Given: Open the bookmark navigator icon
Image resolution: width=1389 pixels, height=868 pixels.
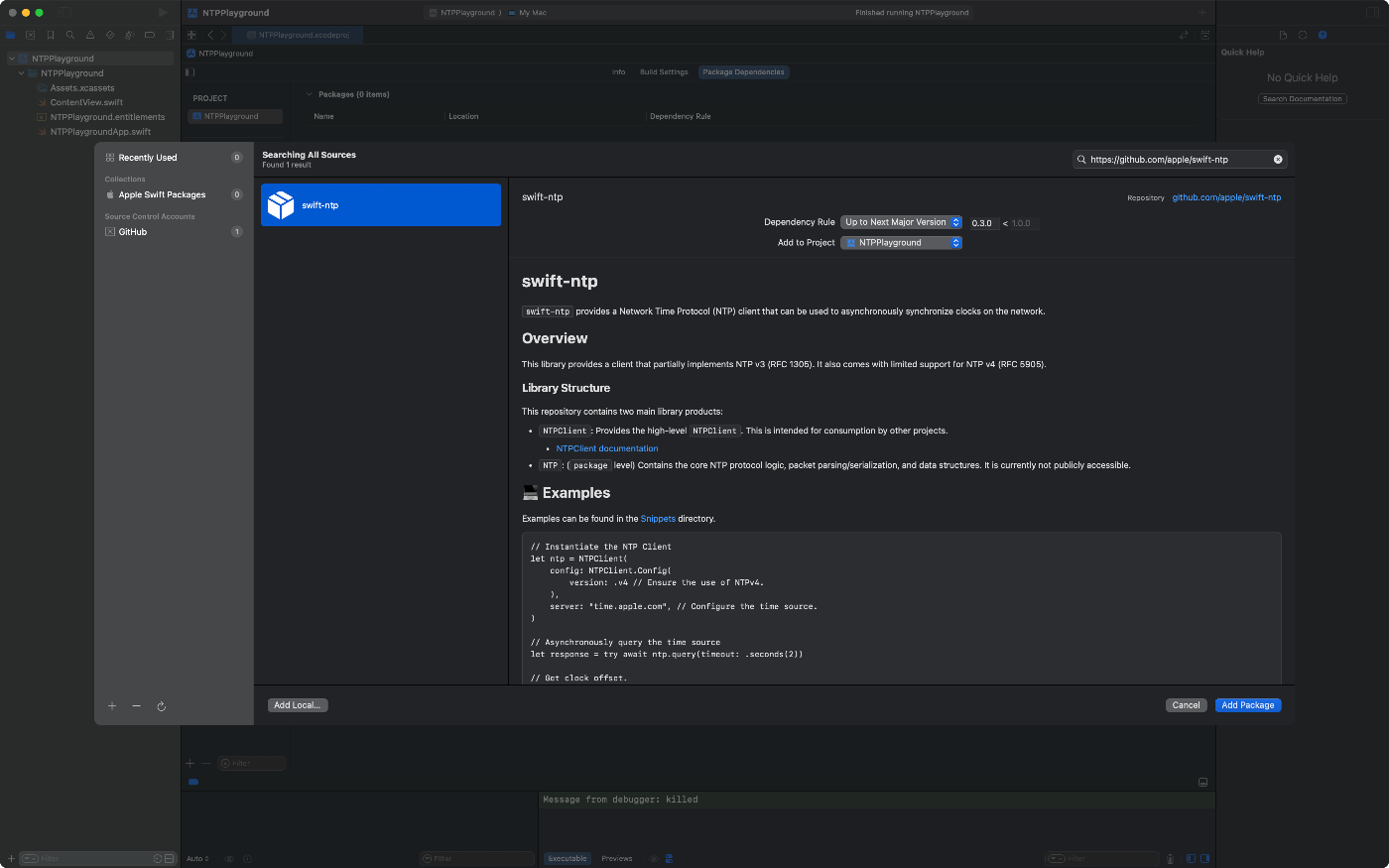Looking at the screenshot, I should (51, 35).
